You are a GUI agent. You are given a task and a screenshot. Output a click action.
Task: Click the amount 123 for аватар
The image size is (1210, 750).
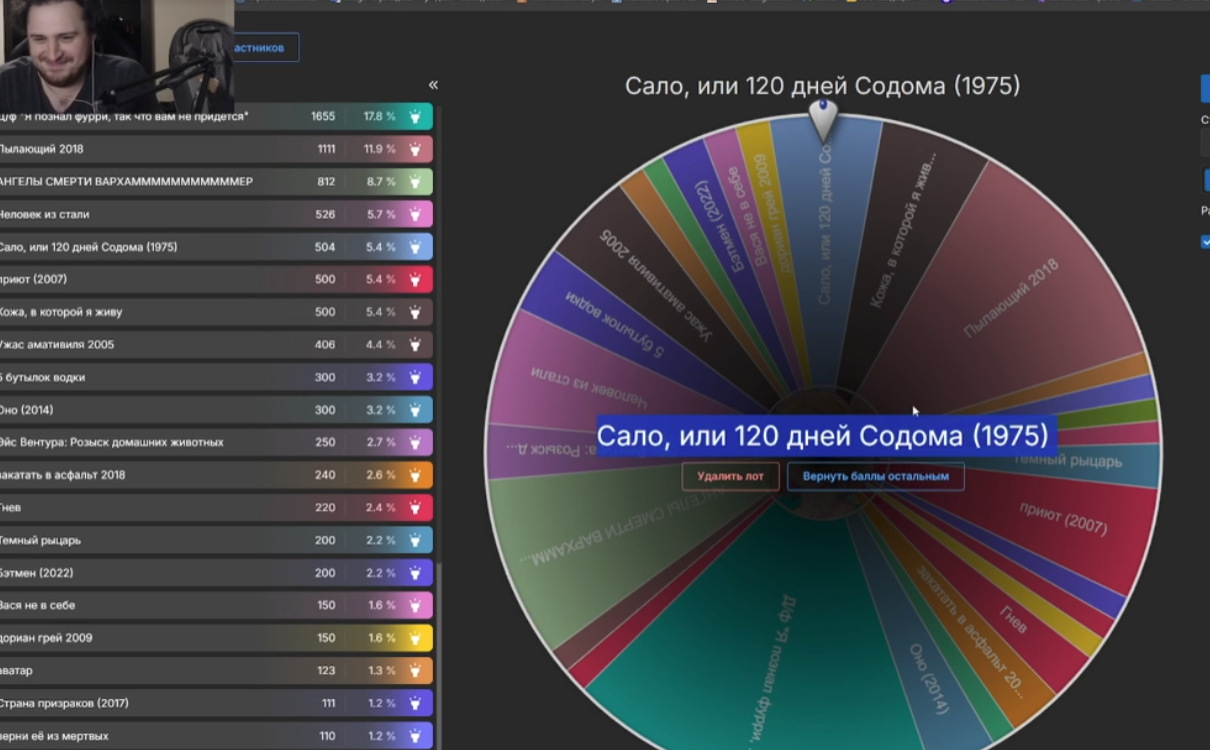tap(326, 670)
